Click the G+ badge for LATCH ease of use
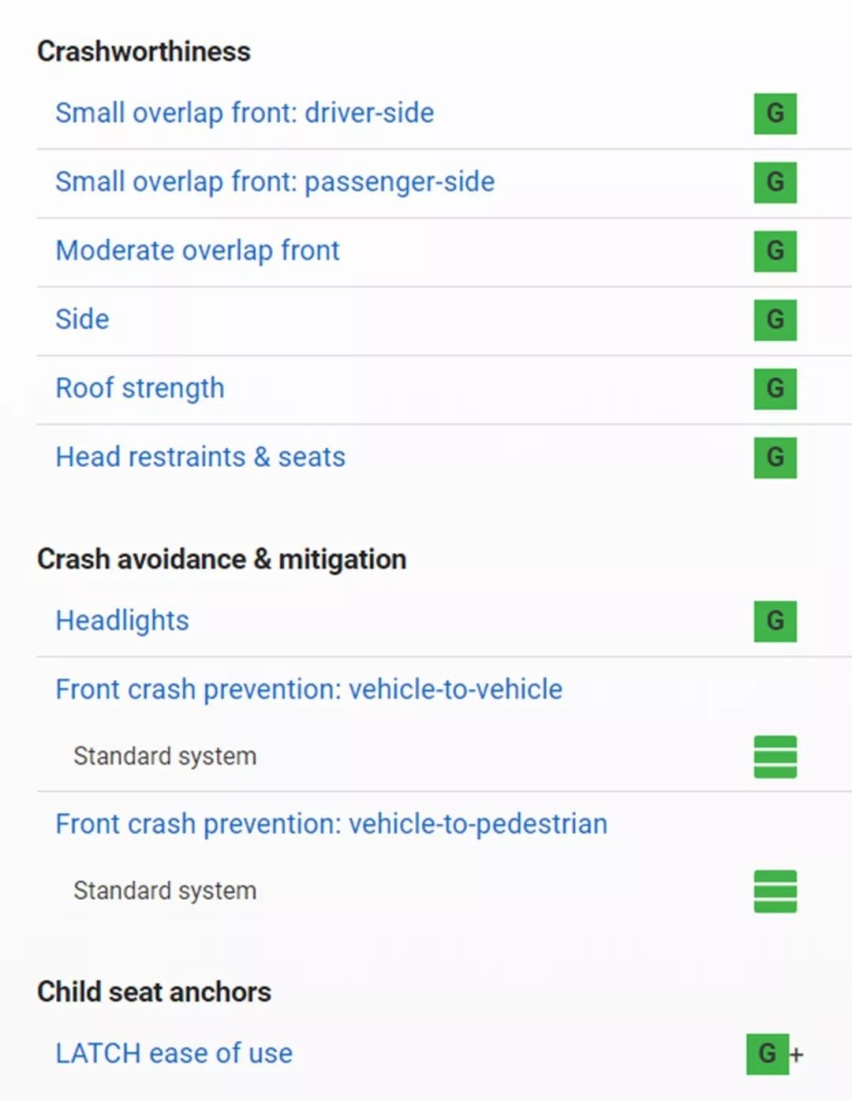Screen dimensions: 852x1101 click(775, 1053)
